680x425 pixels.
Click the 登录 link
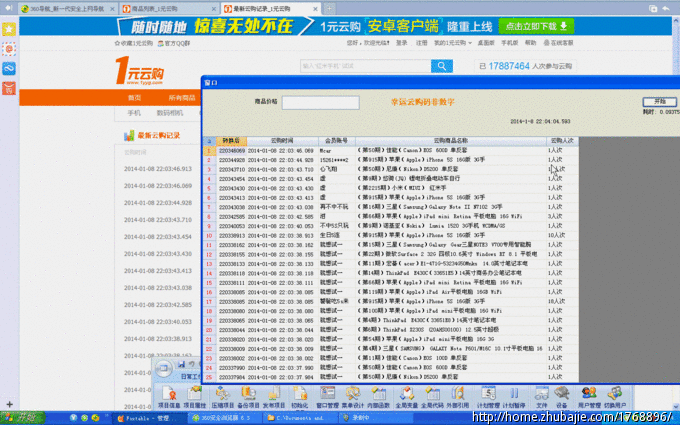[402, 43]
